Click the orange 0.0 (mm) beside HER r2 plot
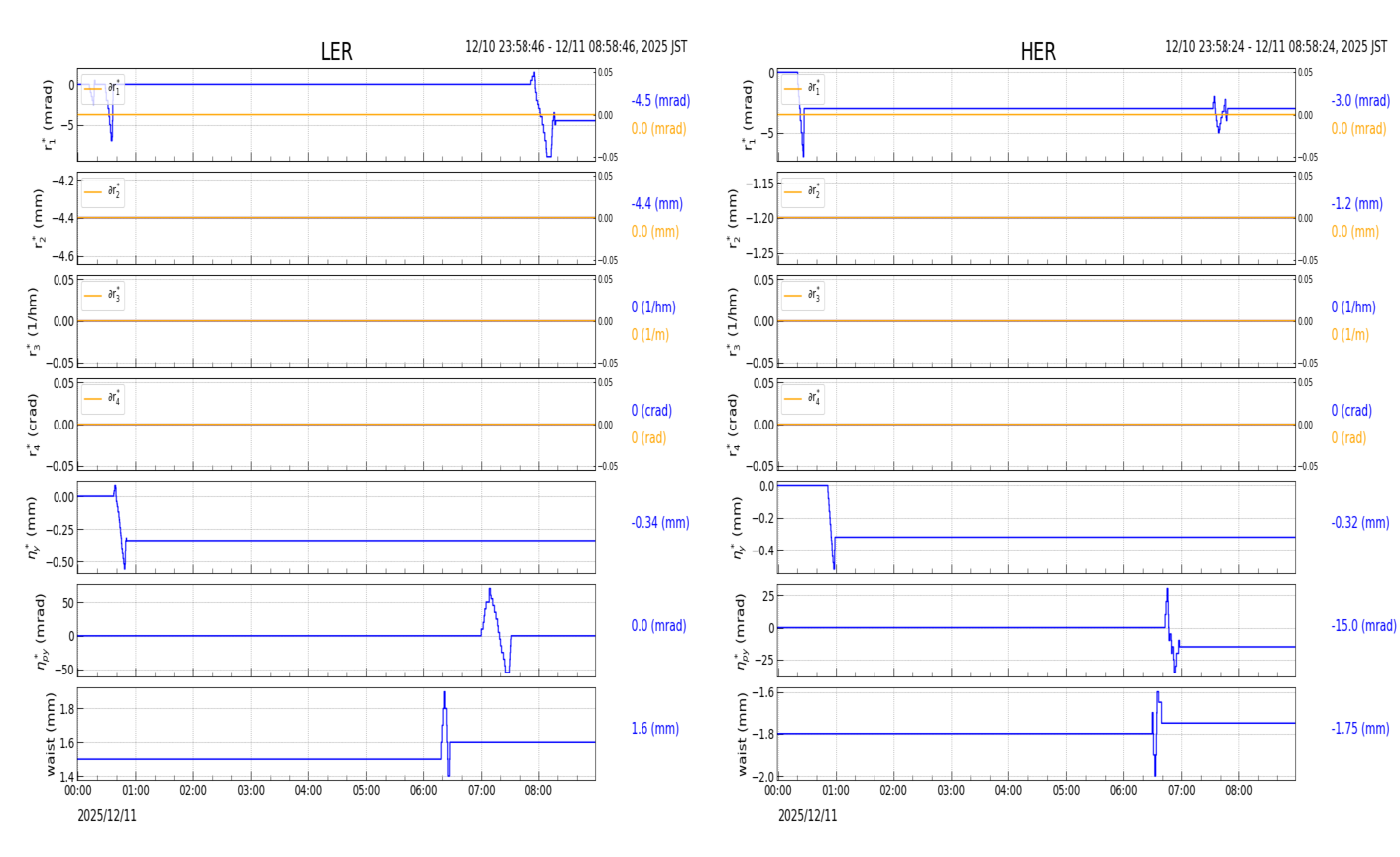Image resolution: width=1400 pixels, height=857 pixels. (x=1355, y=232)
